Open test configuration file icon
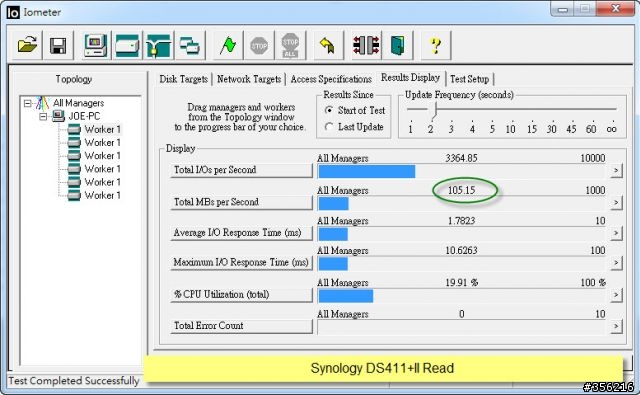Screen dimensions: 640x395 pos(27,45)
